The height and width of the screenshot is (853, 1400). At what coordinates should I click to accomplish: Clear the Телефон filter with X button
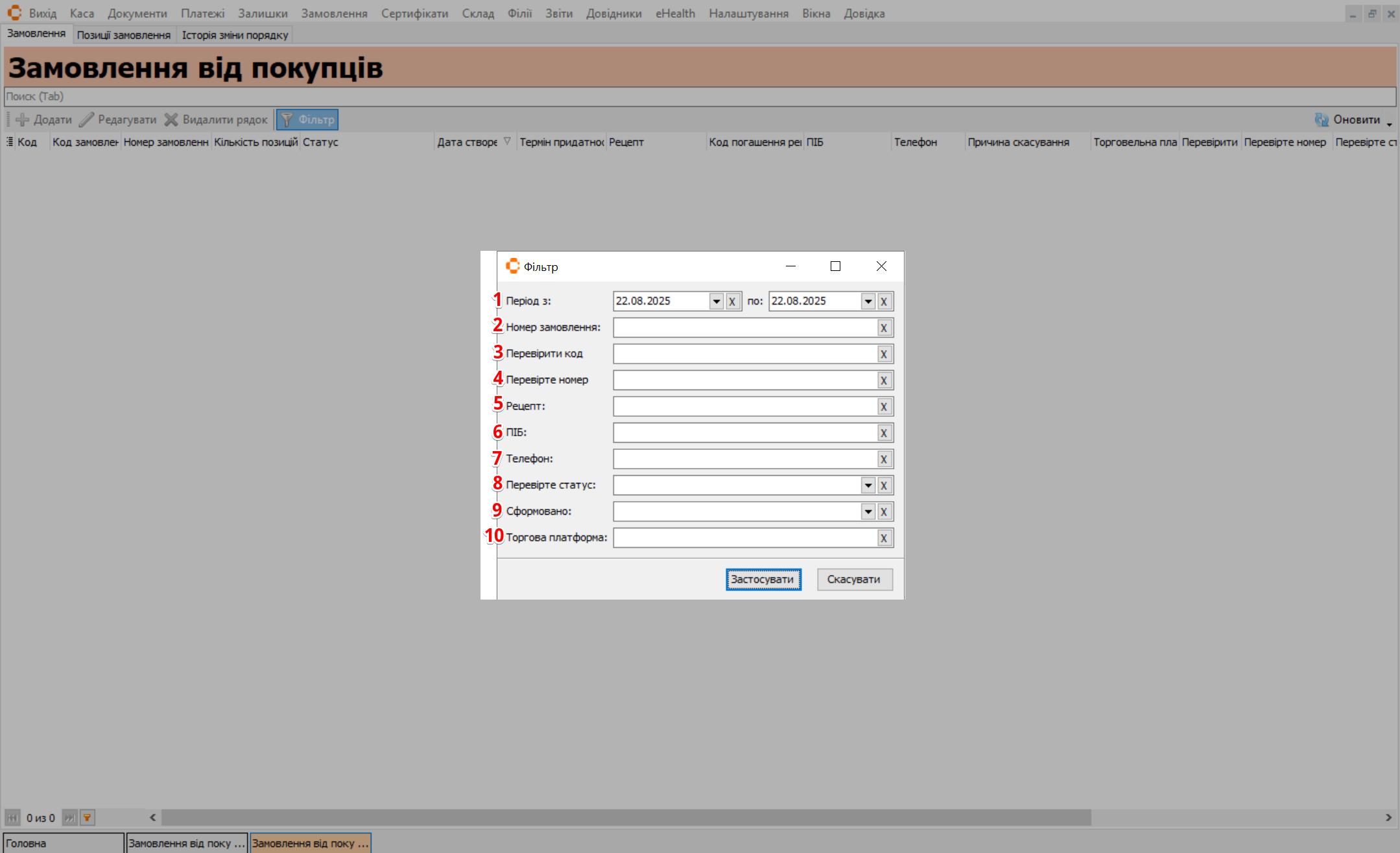883,460
